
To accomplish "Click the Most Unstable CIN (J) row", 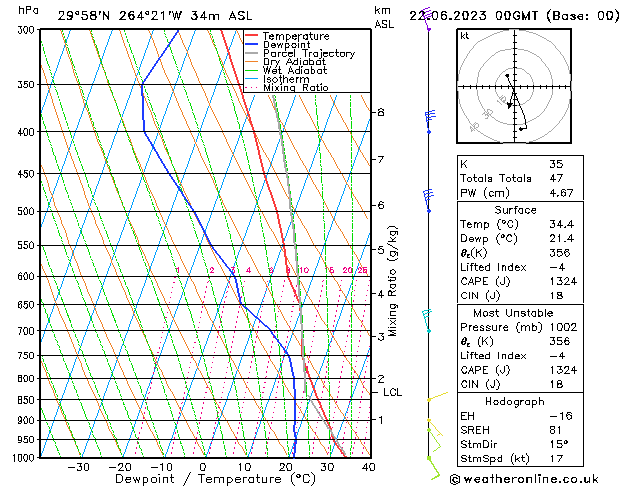I will 520,384.
